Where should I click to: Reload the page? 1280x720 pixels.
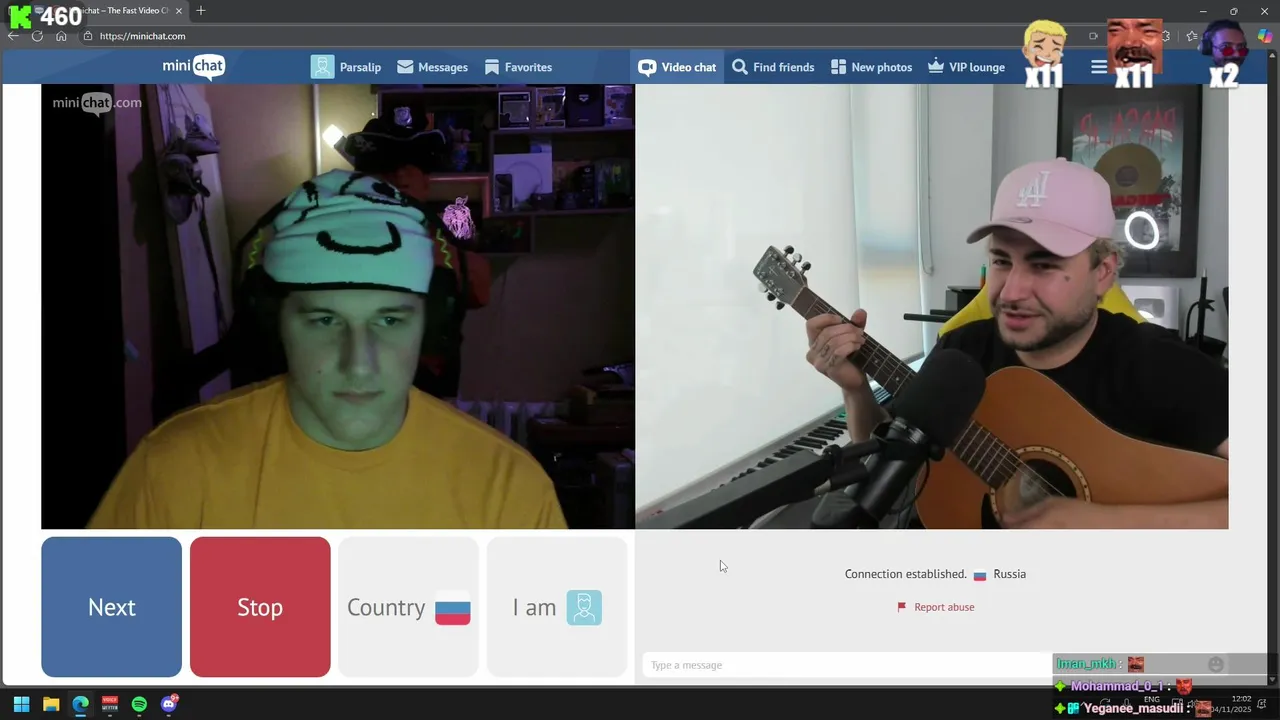[x=37, y=36]
